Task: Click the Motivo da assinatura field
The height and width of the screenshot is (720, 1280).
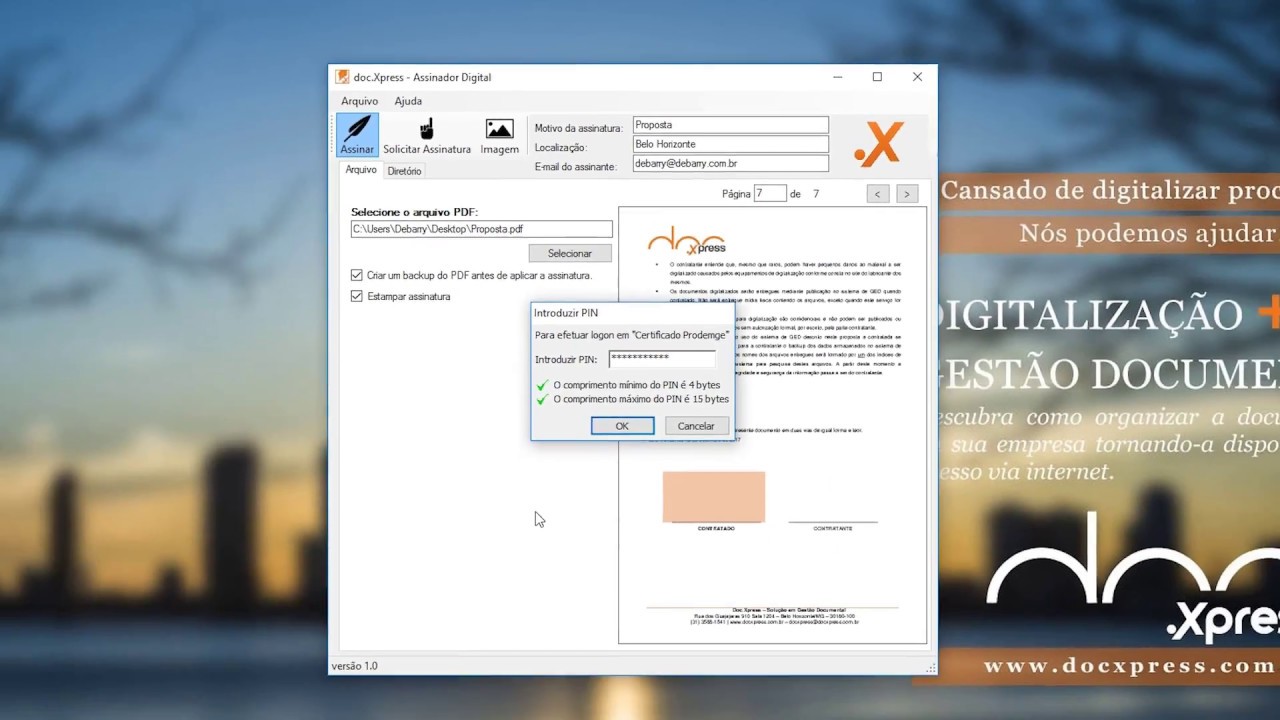Action: point(731,125)
